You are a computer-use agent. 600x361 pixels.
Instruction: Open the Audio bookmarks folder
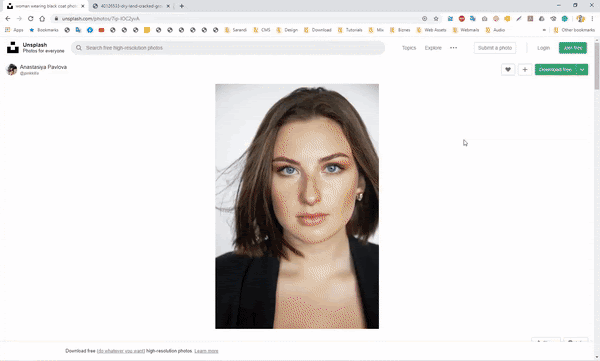(x=496, y=30)
